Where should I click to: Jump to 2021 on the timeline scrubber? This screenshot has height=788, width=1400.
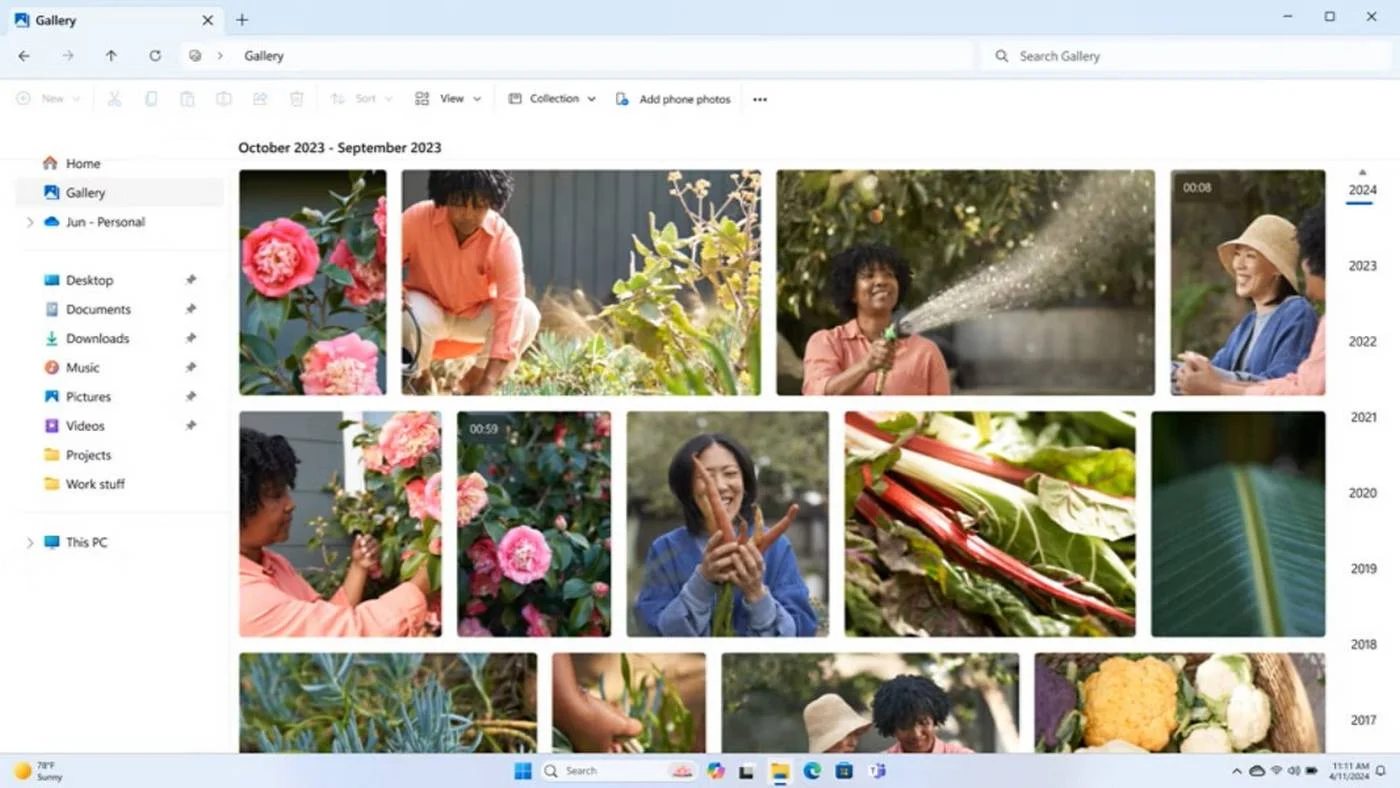[x=1363, y=417]
